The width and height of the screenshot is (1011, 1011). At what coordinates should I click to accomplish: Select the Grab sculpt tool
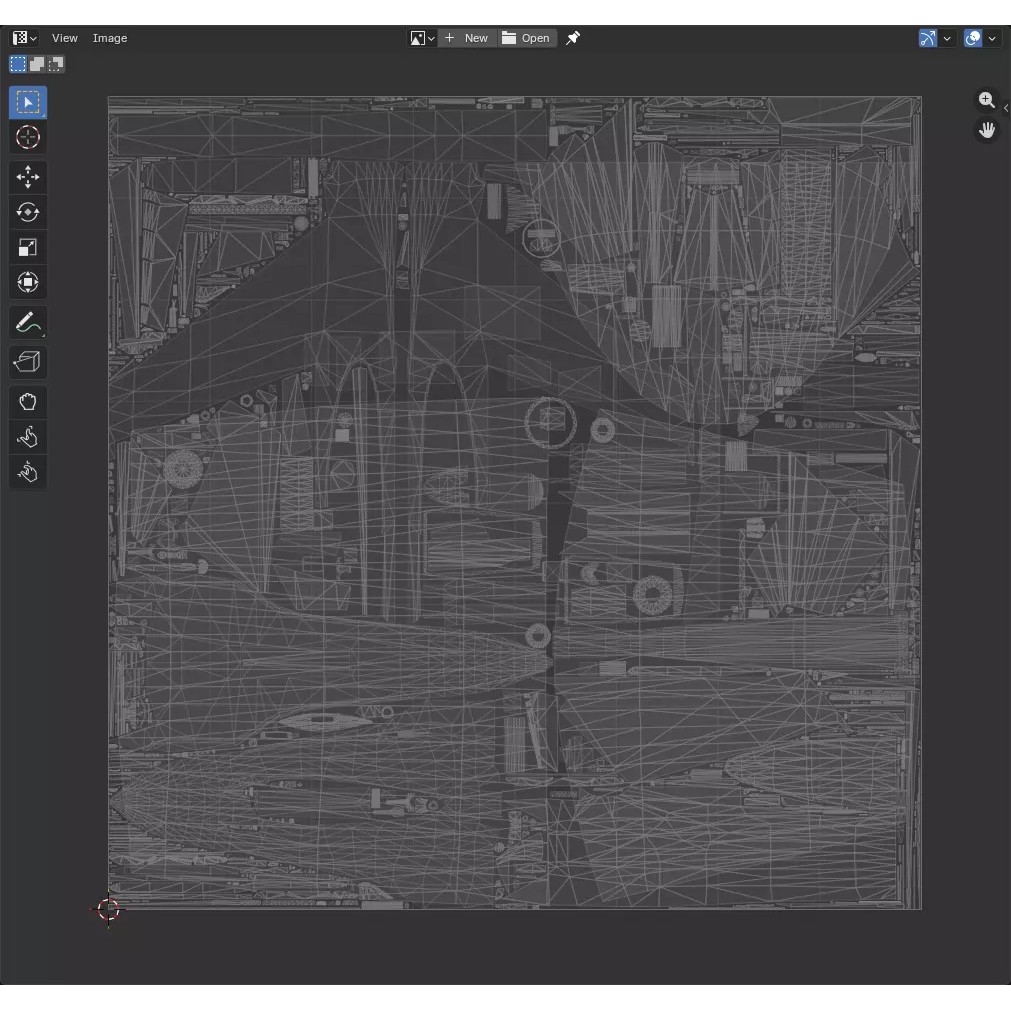28,402
